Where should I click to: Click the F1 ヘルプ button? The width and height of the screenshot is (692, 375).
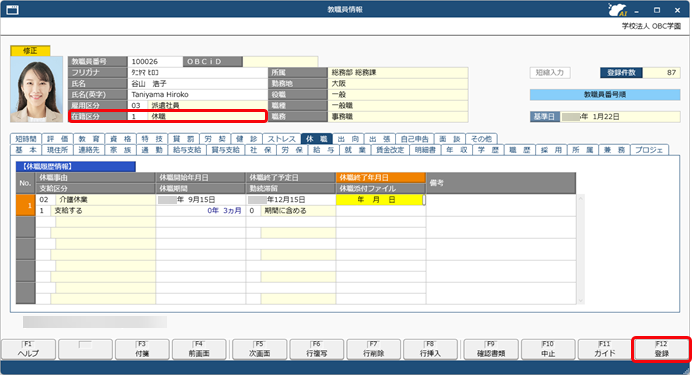(29, 349)
